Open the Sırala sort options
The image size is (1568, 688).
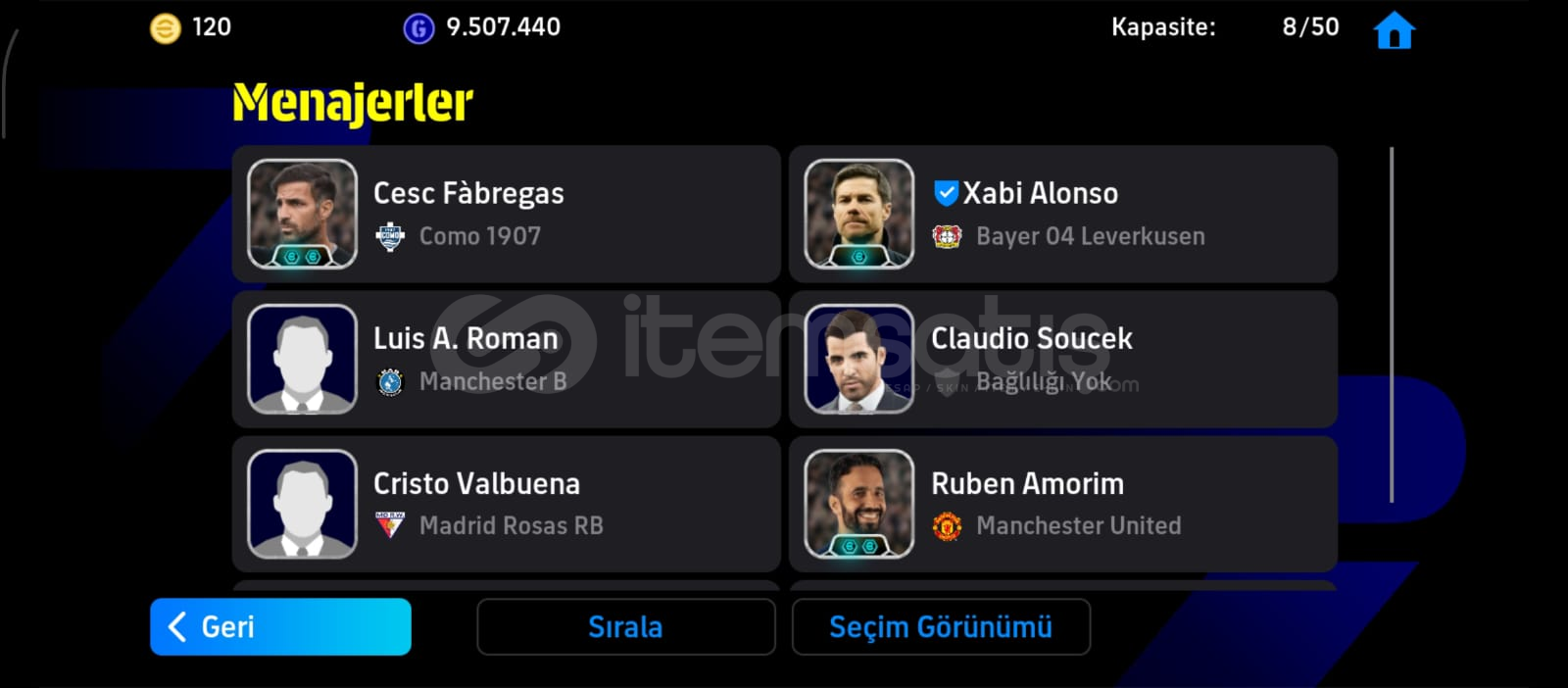[x=625, y=627]
